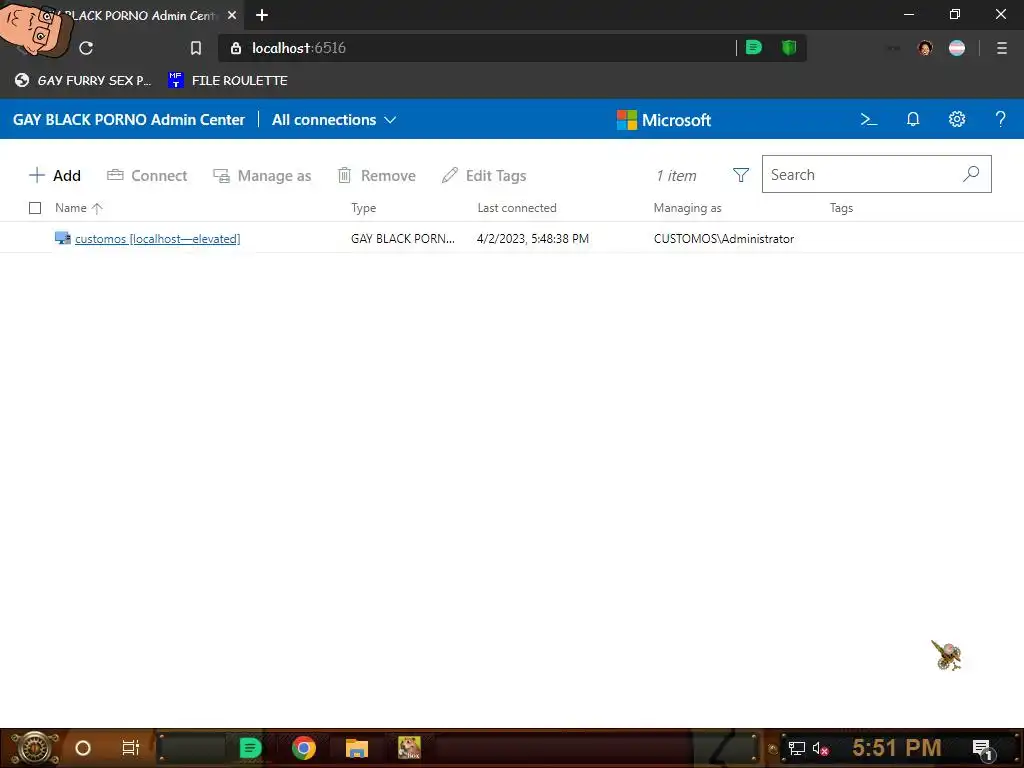Click the Microsoft logo

664,120
